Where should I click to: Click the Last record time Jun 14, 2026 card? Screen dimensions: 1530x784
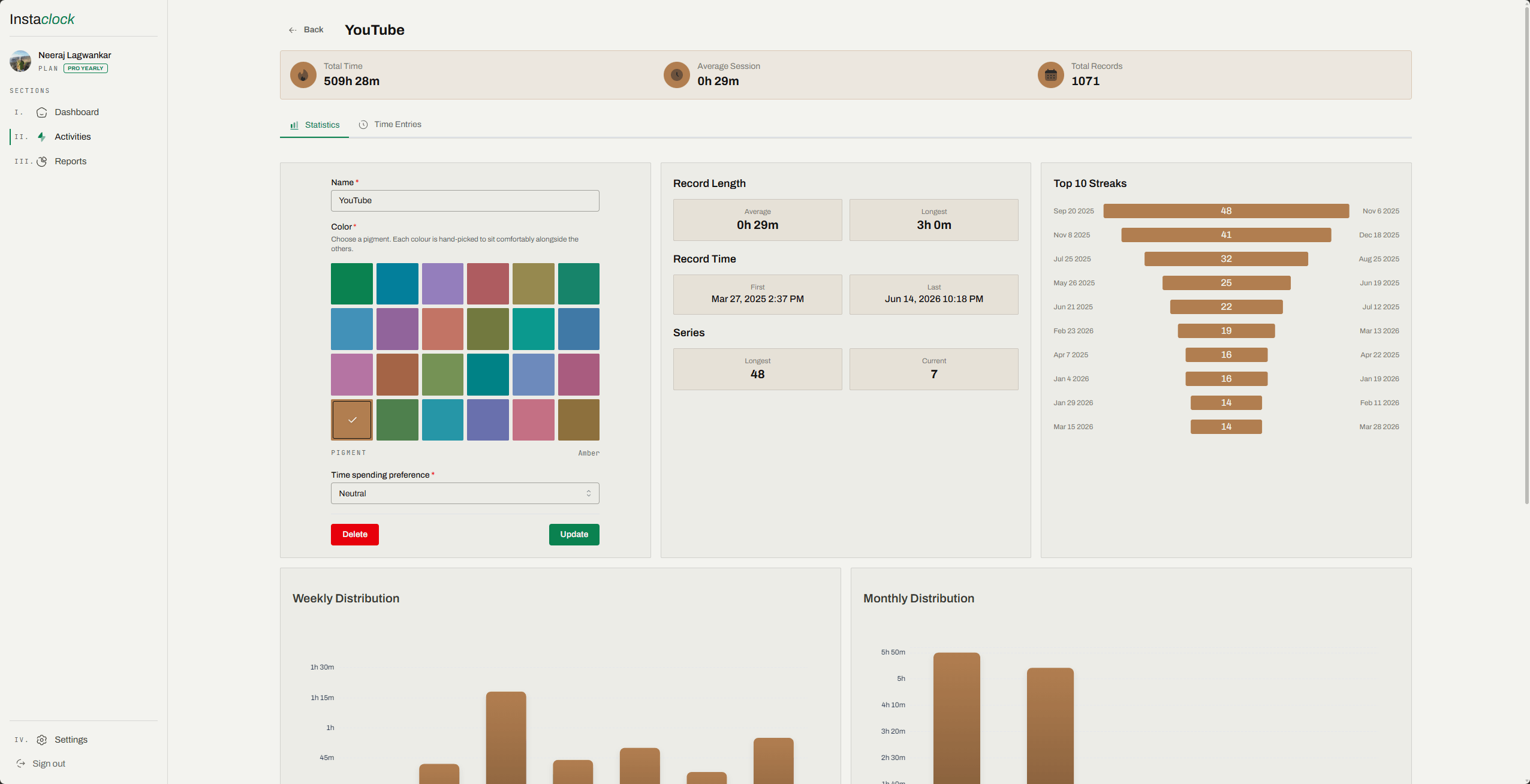pyautogui.click(x=933, y=294)
